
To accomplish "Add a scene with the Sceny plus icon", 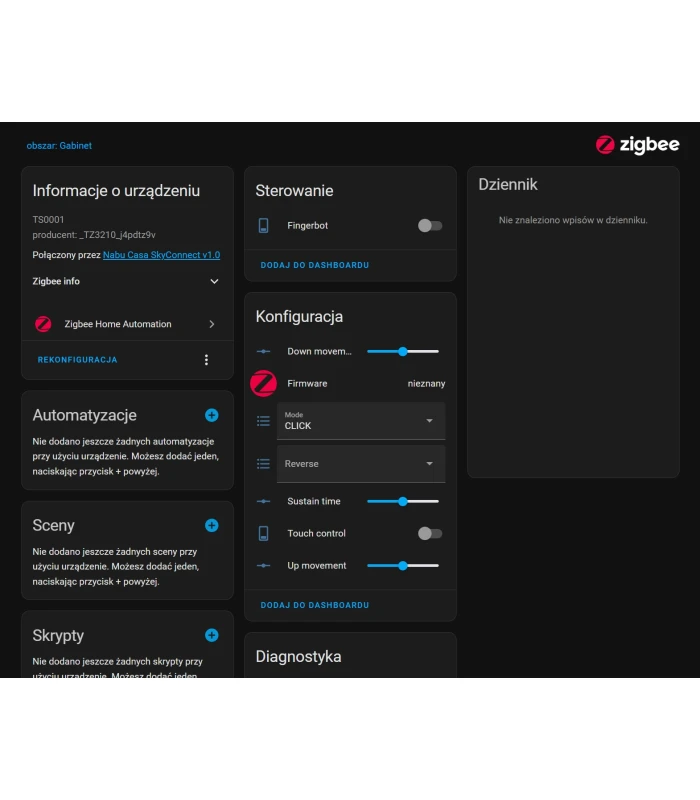I will (212, 526).
